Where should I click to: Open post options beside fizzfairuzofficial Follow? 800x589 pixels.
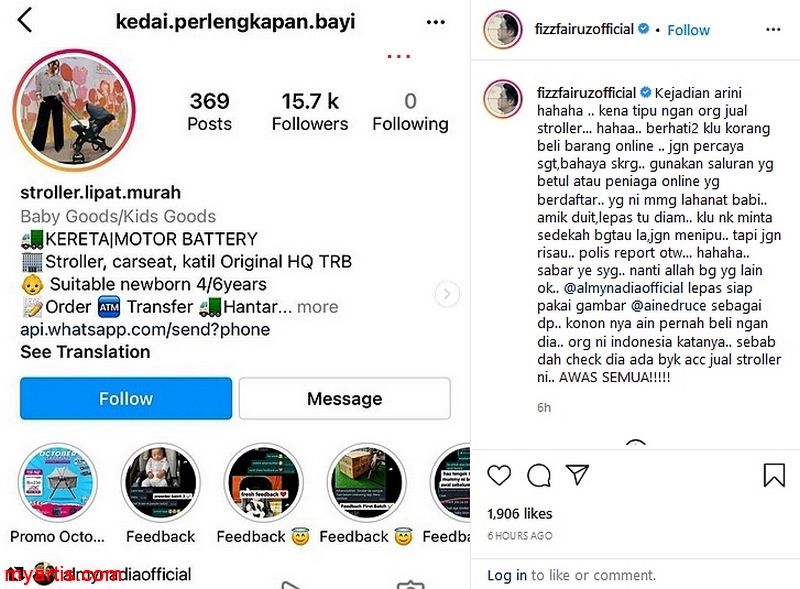coord(773,30)
